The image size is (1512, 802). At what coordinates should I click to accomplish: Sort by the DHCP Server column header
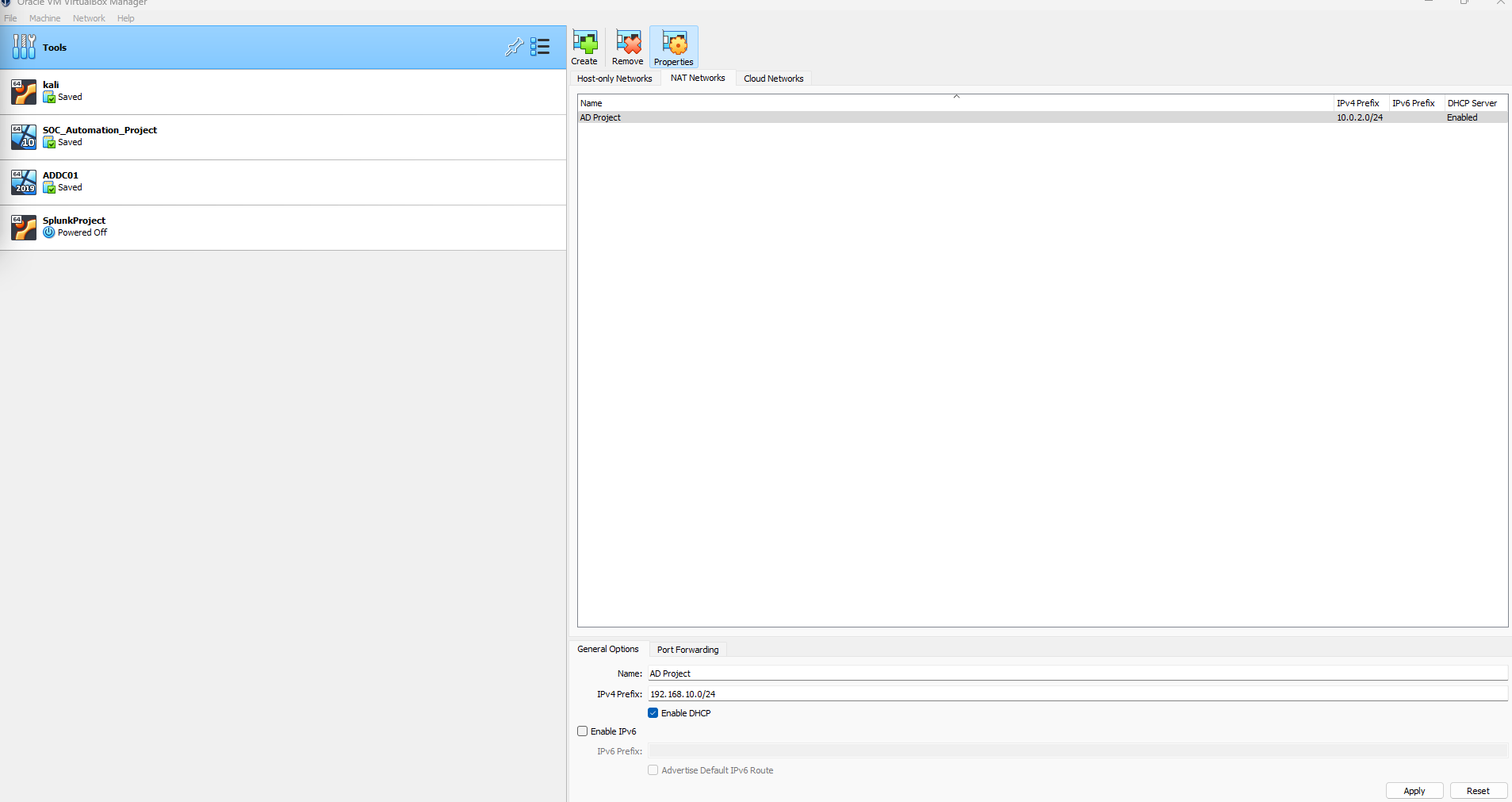click(1476, 103)
